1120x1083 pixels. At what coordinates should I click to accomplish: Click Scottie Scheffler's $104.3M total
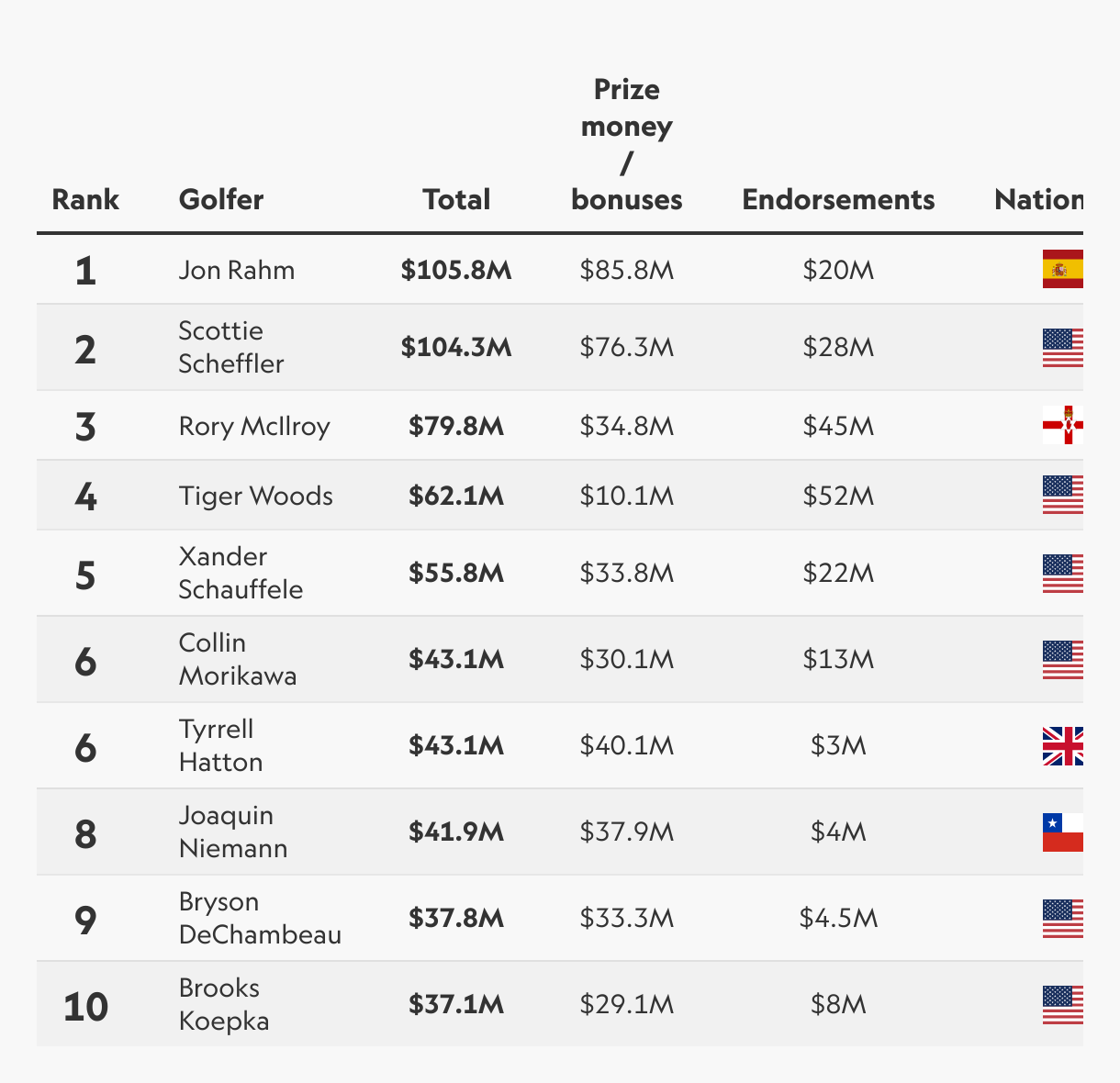coord(456,347)
